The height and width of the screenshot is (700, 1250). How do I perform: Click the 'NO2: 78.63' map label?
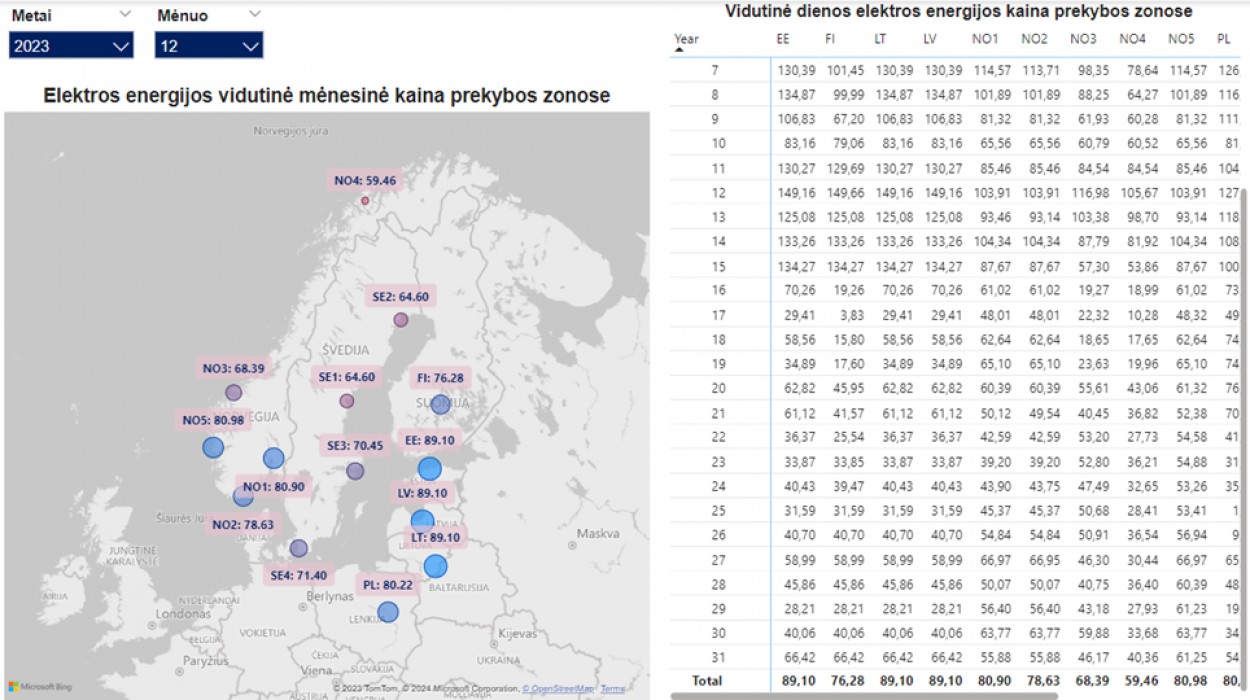pyautogui.click(x=242, y=524)
